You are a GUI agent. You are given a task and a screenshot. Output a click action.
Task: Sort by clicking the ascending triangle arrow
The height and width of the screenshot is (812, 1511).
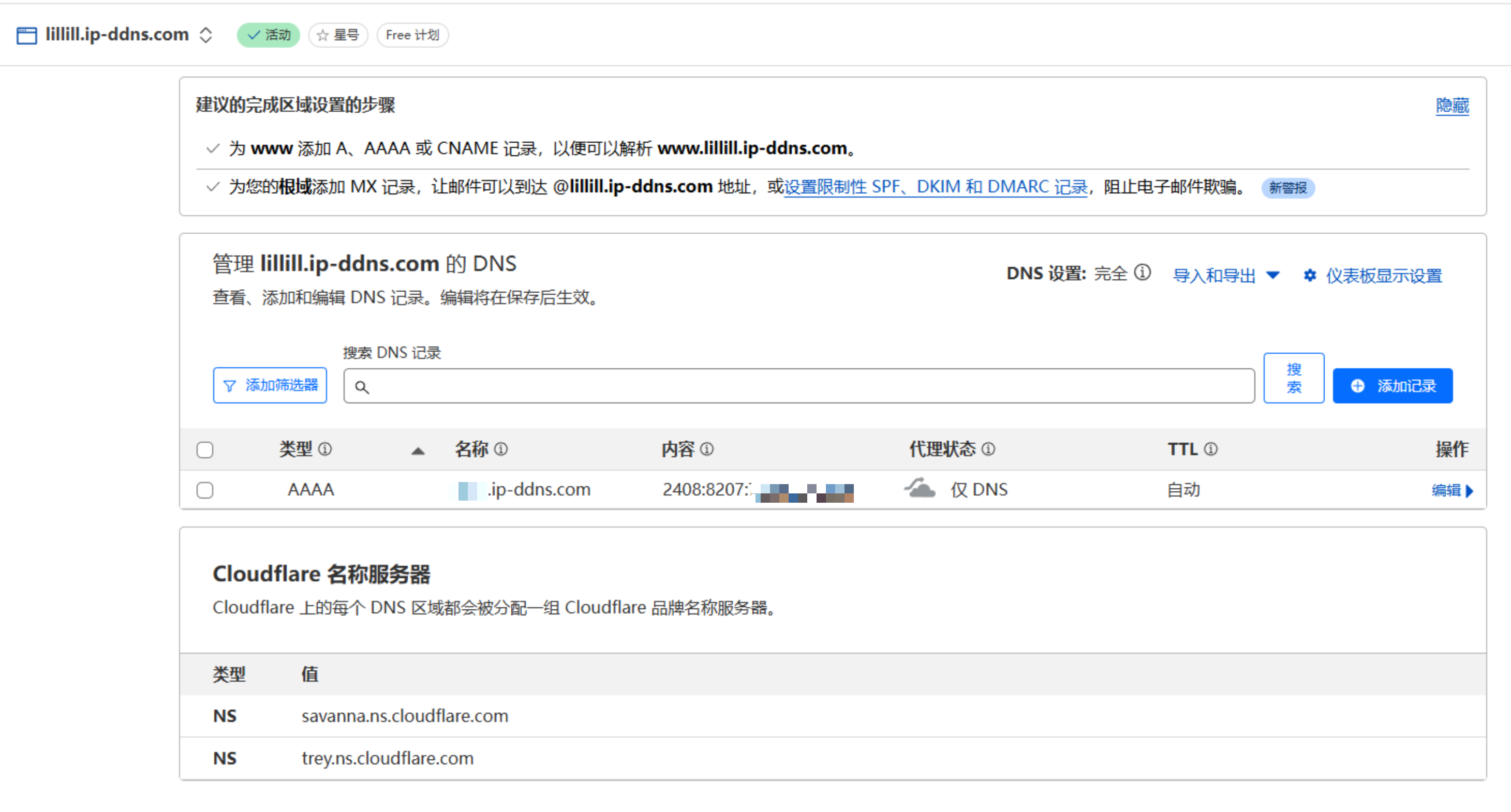[x=418, y=451]
